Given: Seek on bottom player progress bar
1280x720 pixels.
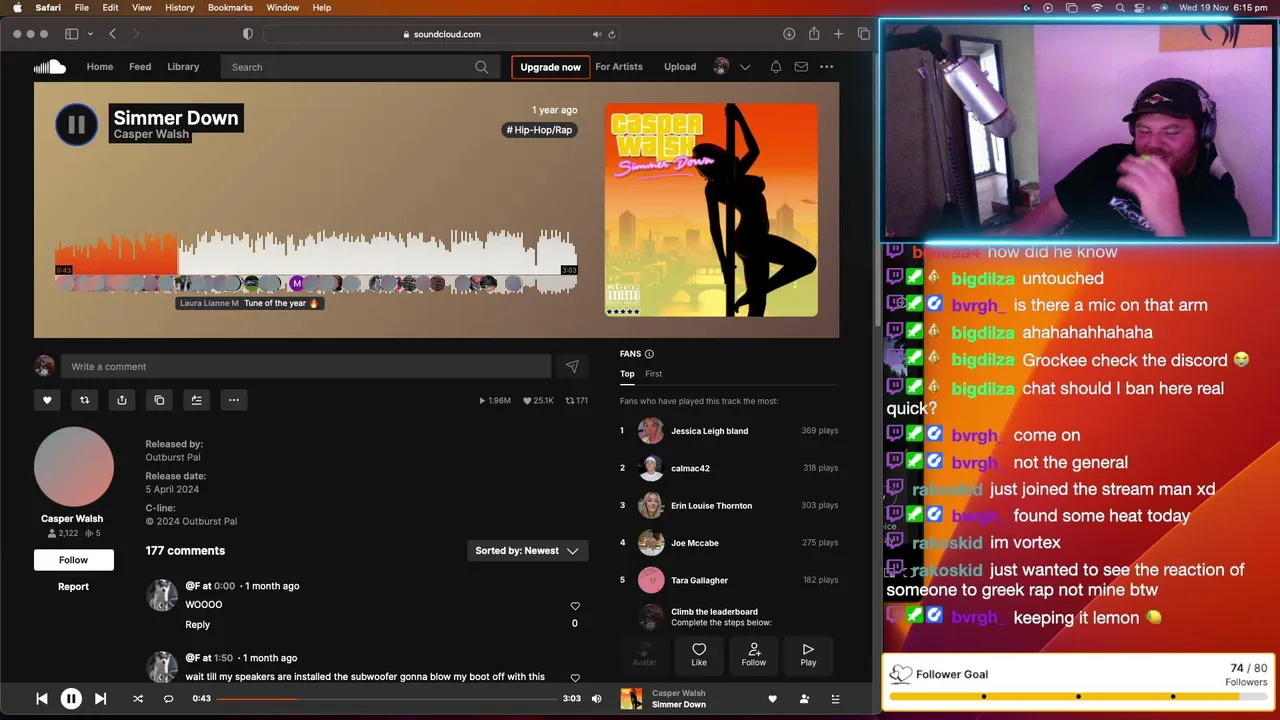Looking at the screenshot, I should click(x=387, y=699).
